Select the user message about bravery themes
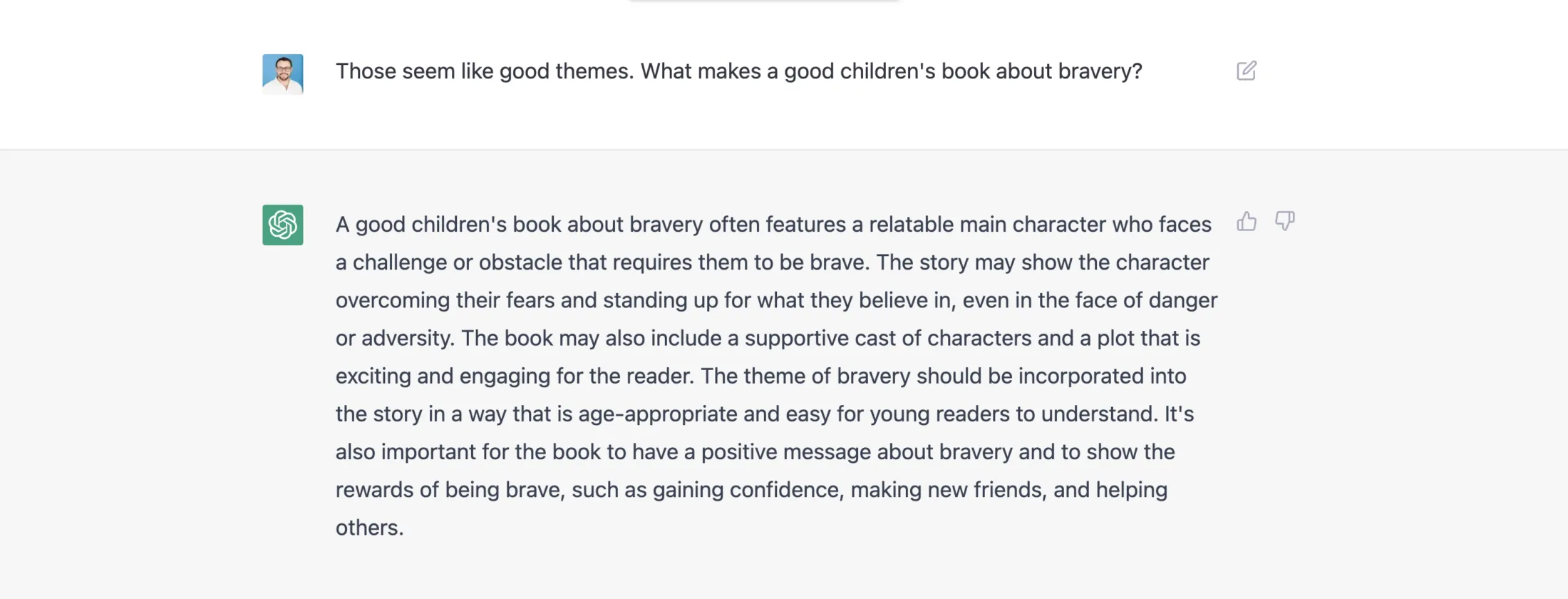Image resolution: width=1568 pixels, height=599 pixels. point(739,71)
